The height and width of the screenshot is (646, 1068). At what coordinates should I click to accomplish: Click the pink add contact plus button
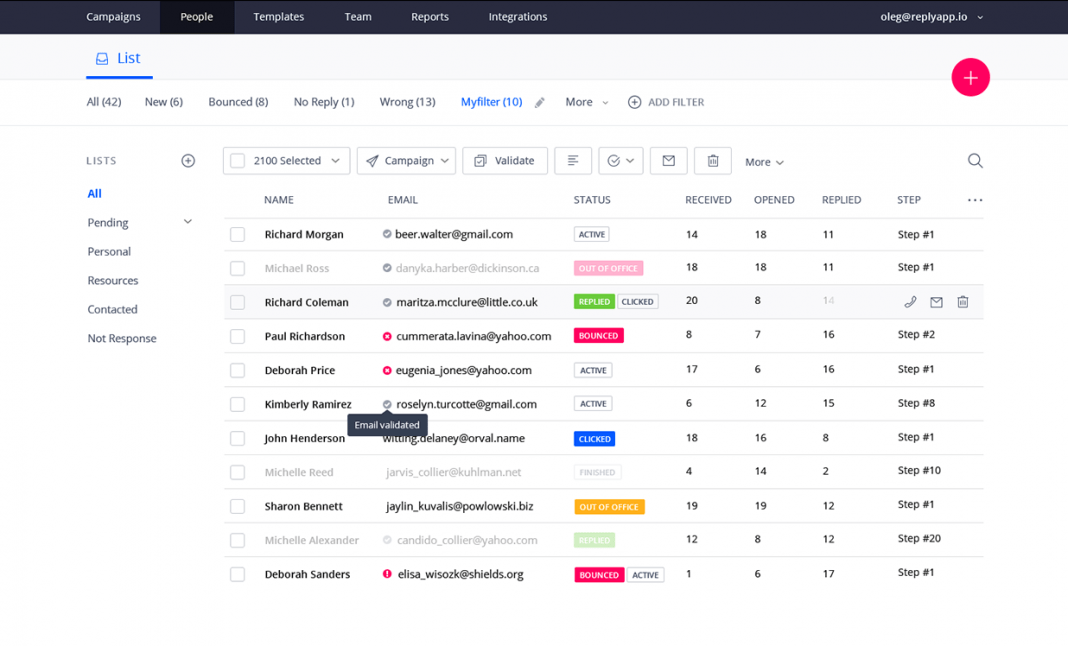970,77
